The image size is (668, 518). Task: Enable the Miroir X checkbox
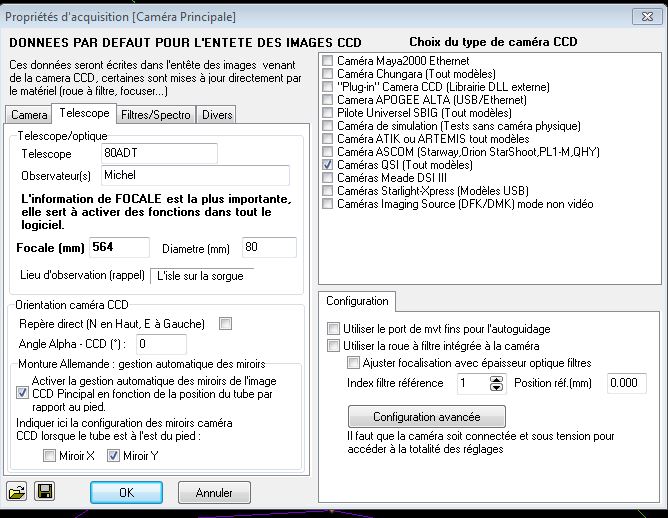(49, 457)
